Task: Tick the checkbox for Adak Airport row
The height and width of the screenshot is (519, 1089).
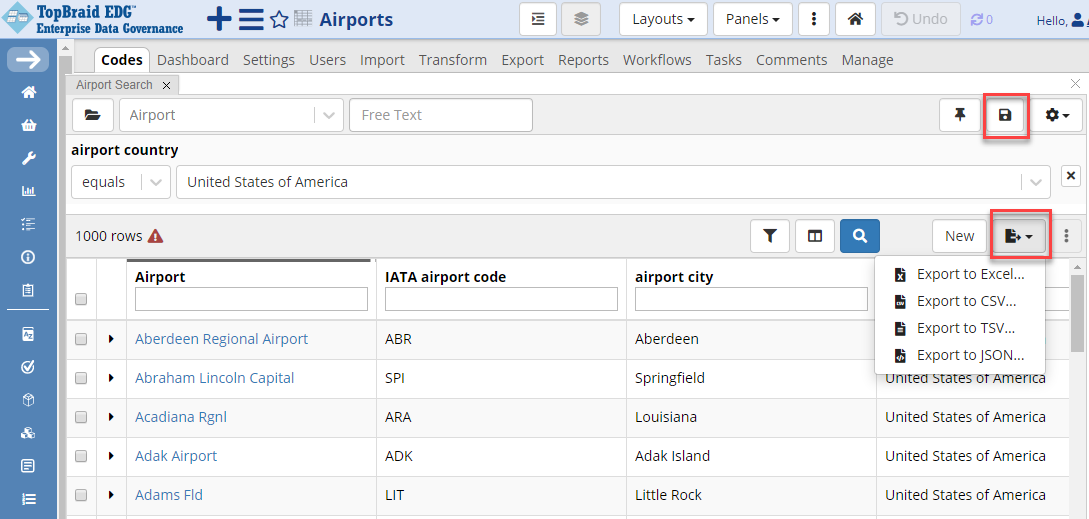Action: coord(81,456)
